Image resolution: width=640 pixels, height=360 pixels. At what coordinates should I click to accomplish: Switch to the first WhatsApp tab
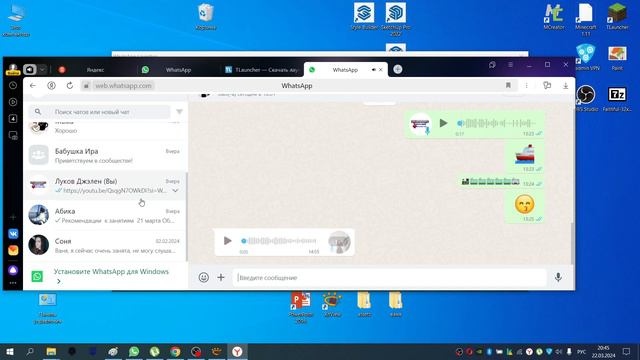178,70
